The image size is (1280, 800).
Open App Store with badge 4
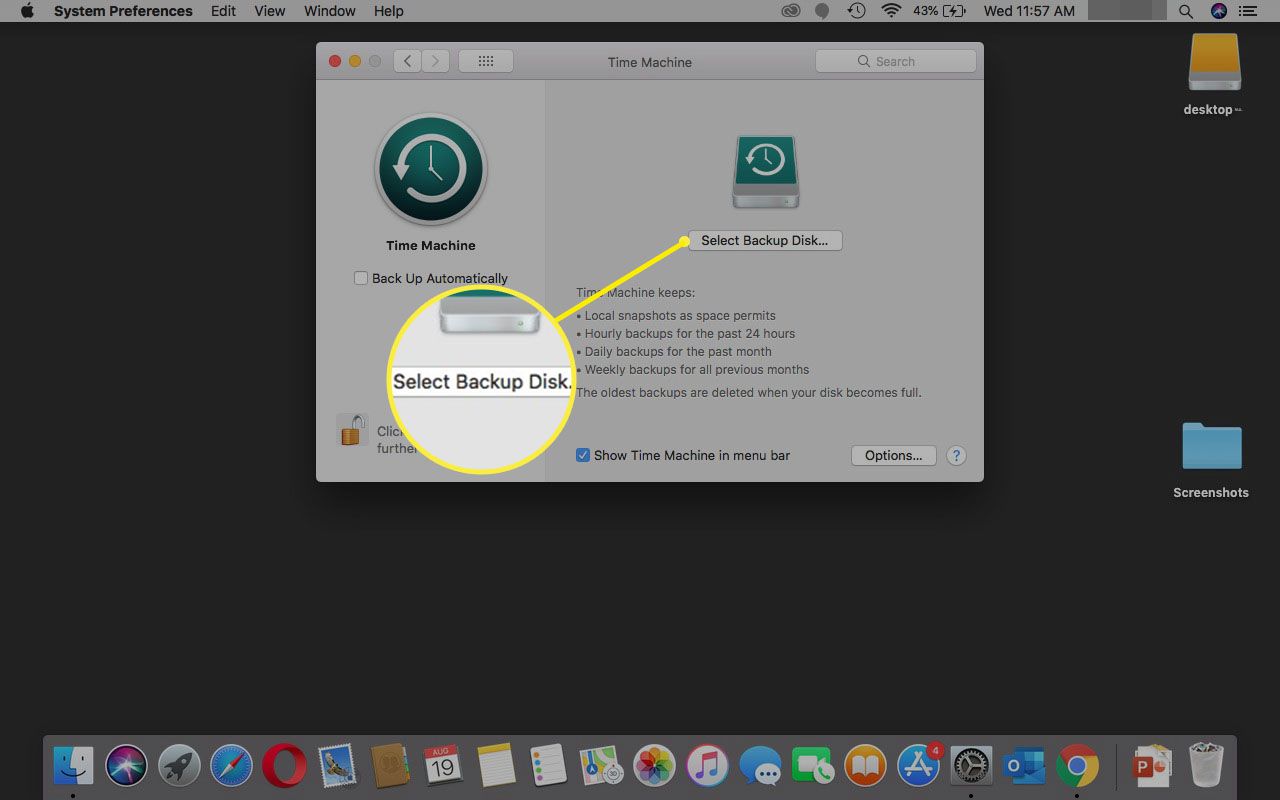pyautogui.click(x=919, y=766)
